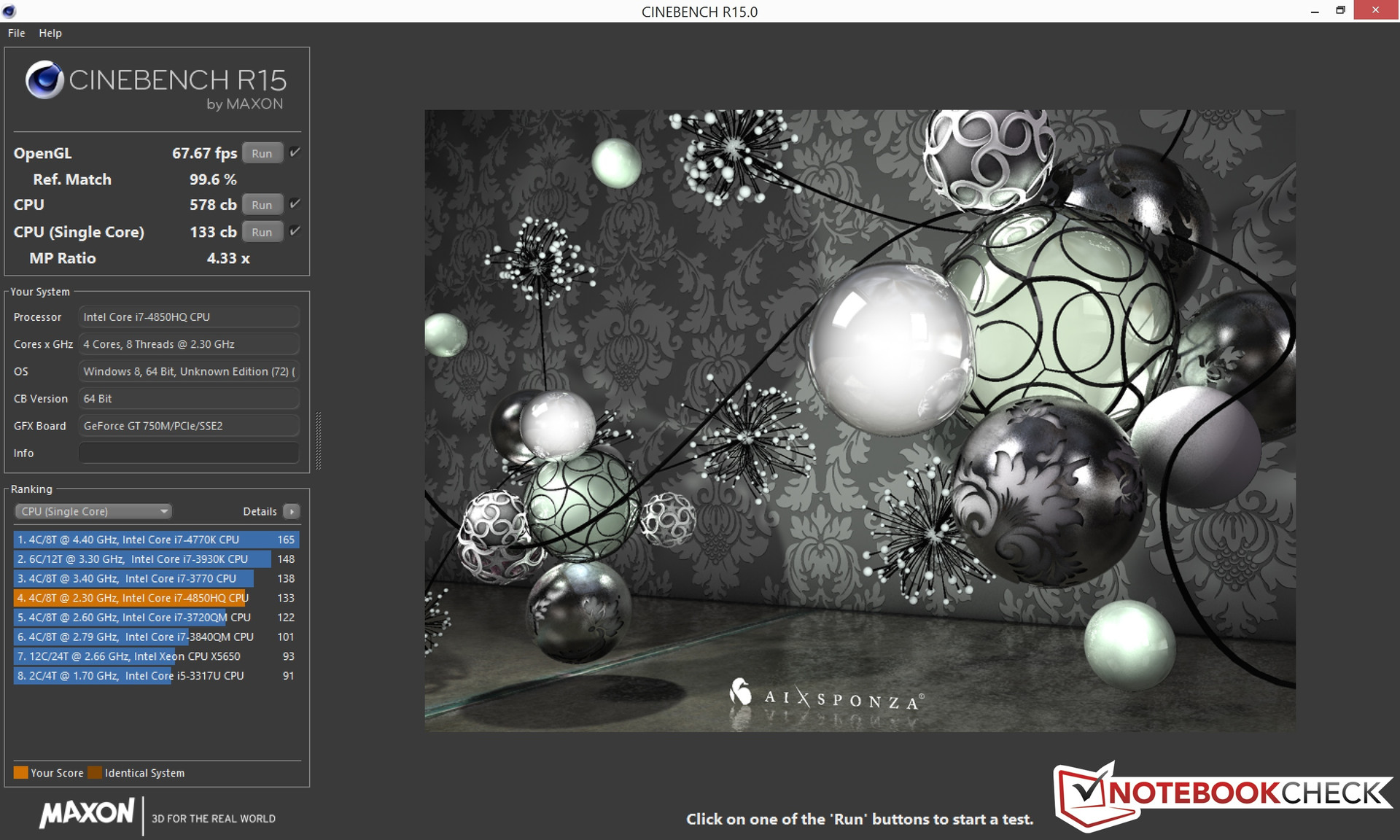Click the Cores x GHz field
This screenshot has height=840, width=1400.
[189, 344]
